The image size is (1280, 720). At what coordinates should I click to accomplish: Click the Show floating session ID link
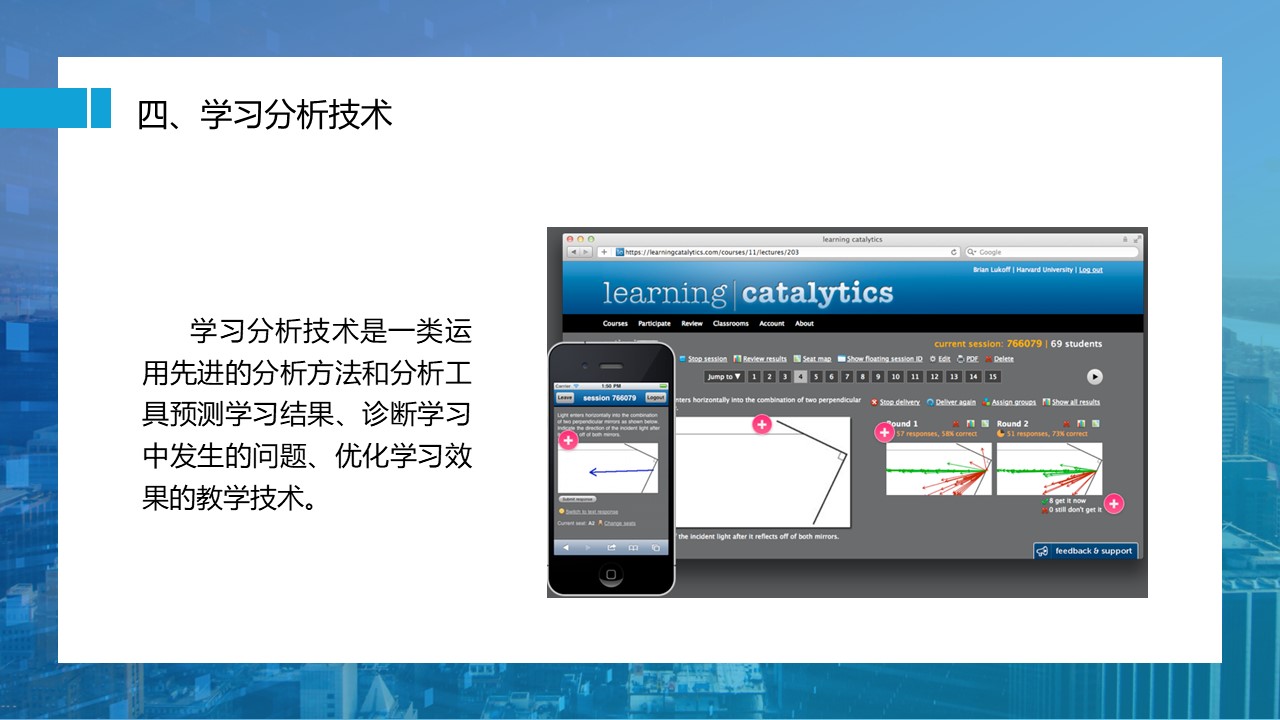point(883,359)
